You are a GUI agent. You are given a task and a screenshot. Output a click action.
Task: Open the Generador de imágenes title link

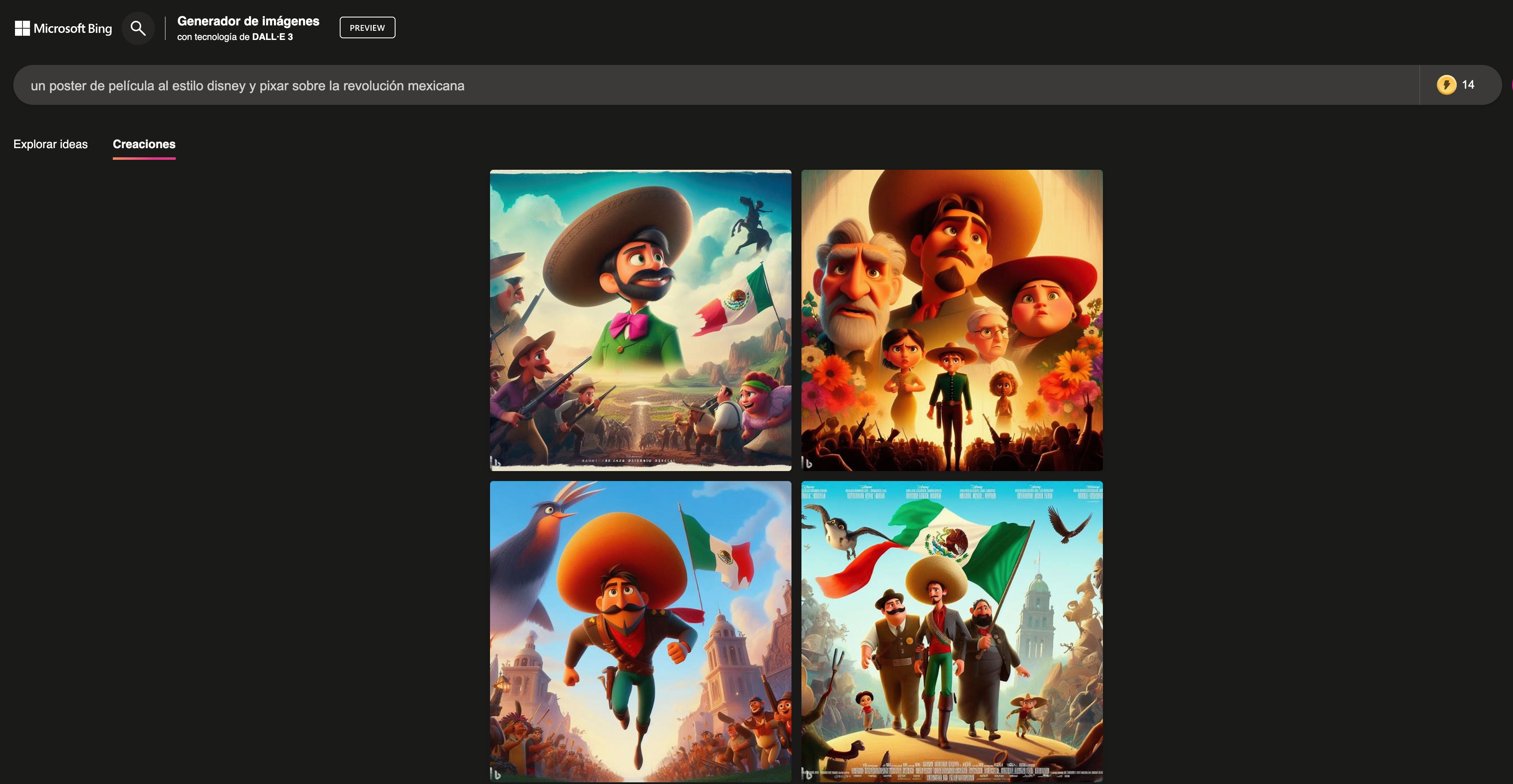tap(248, 21)
